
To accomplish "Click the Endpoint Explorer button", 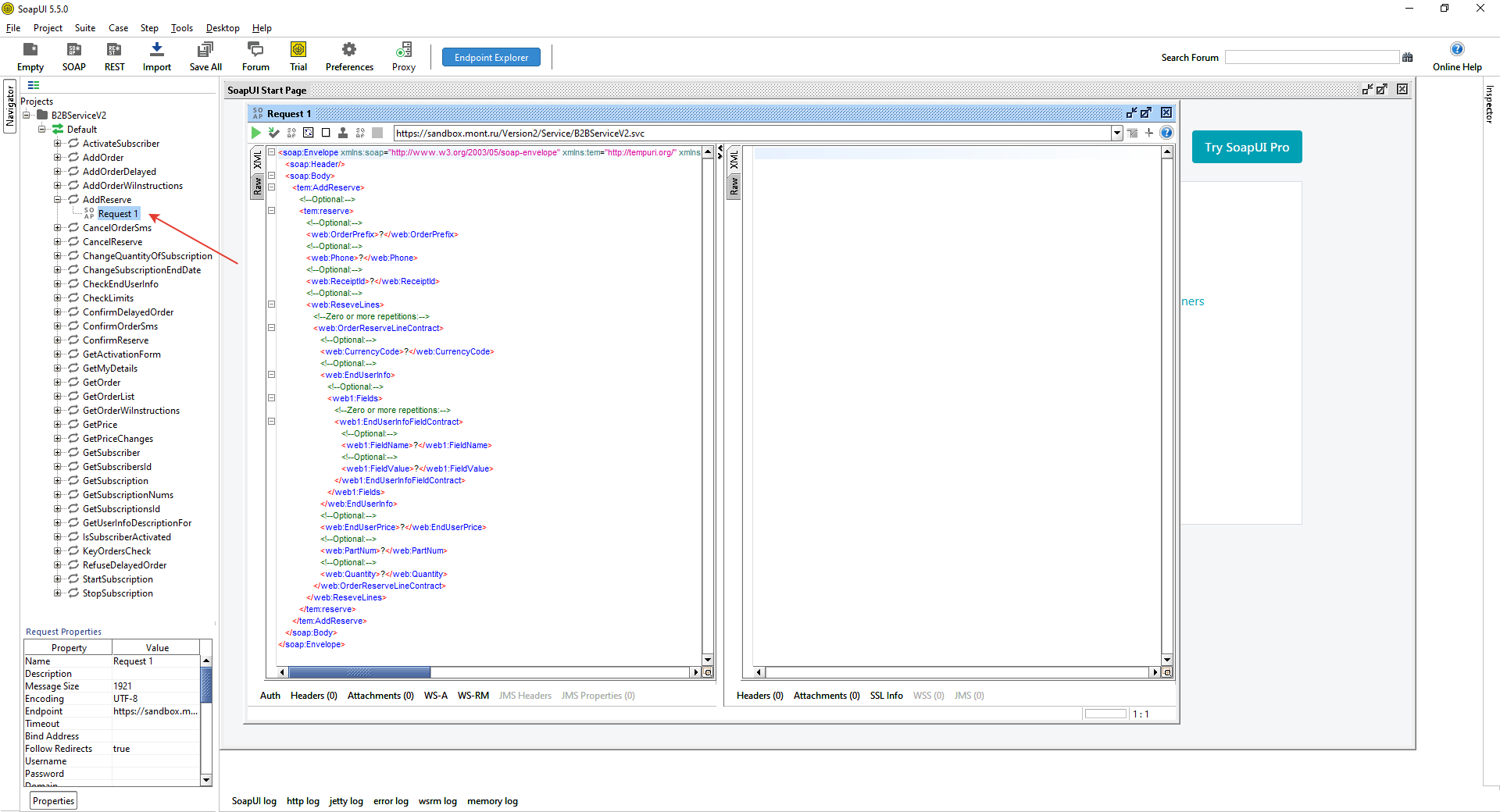I will coord(491,57).
